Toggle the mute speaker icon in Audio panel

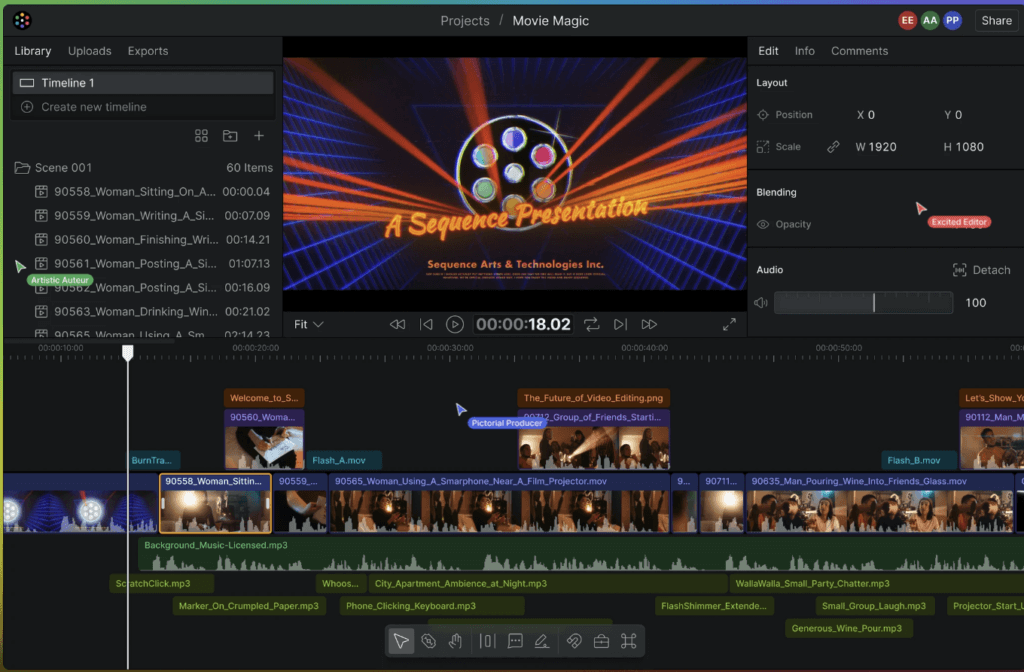pos(760,302)
